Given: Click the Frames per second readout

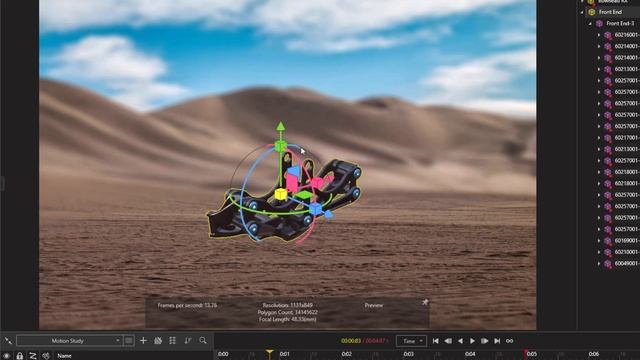Looking at the screenshot, I should click(187, 305).
